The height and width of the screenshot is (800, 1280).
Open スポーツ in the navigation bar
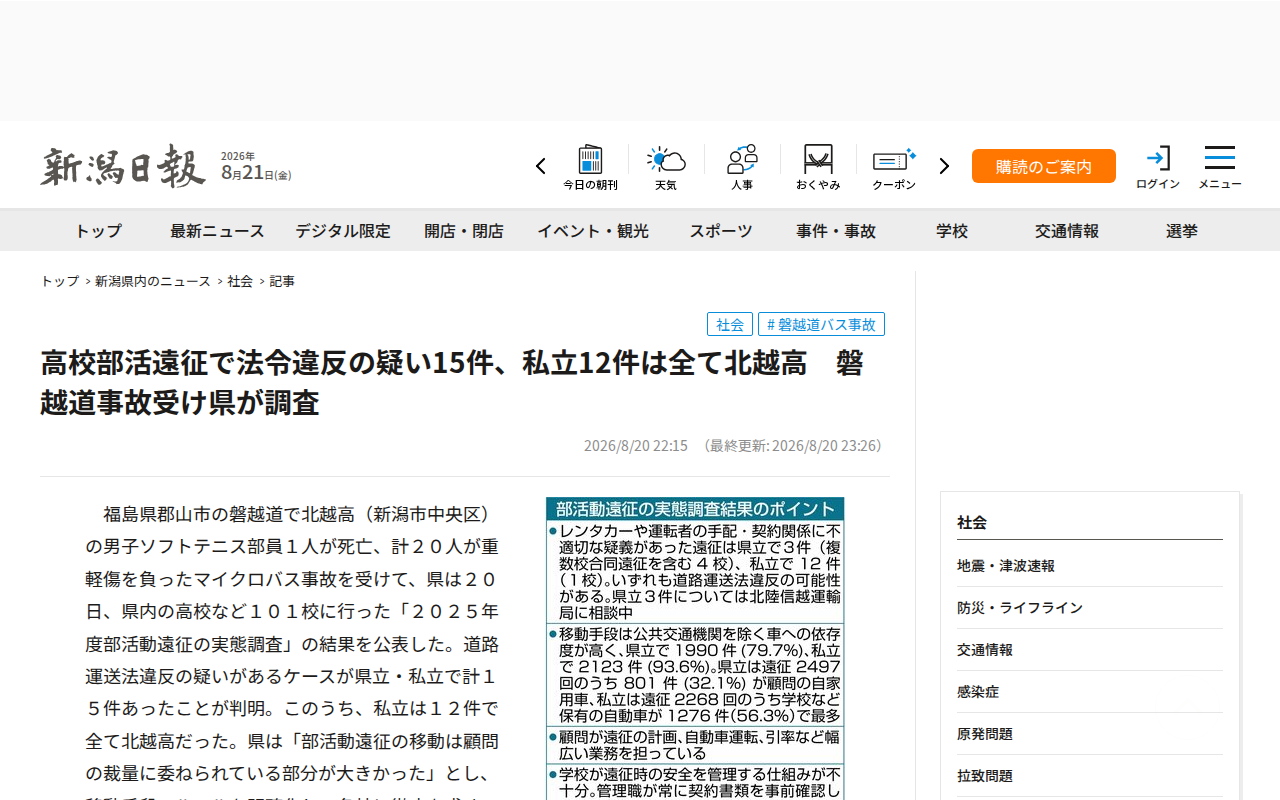(x=721, y=231)
